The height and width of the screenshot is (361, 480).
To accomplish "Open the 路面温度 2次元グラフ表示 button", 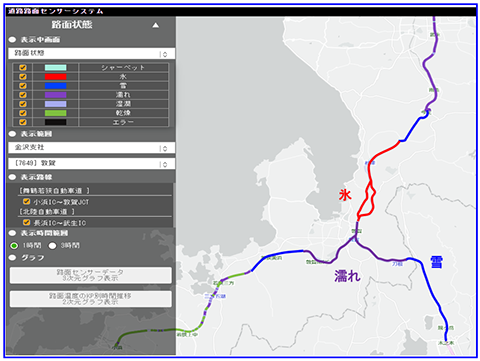I will pos(91,299).
